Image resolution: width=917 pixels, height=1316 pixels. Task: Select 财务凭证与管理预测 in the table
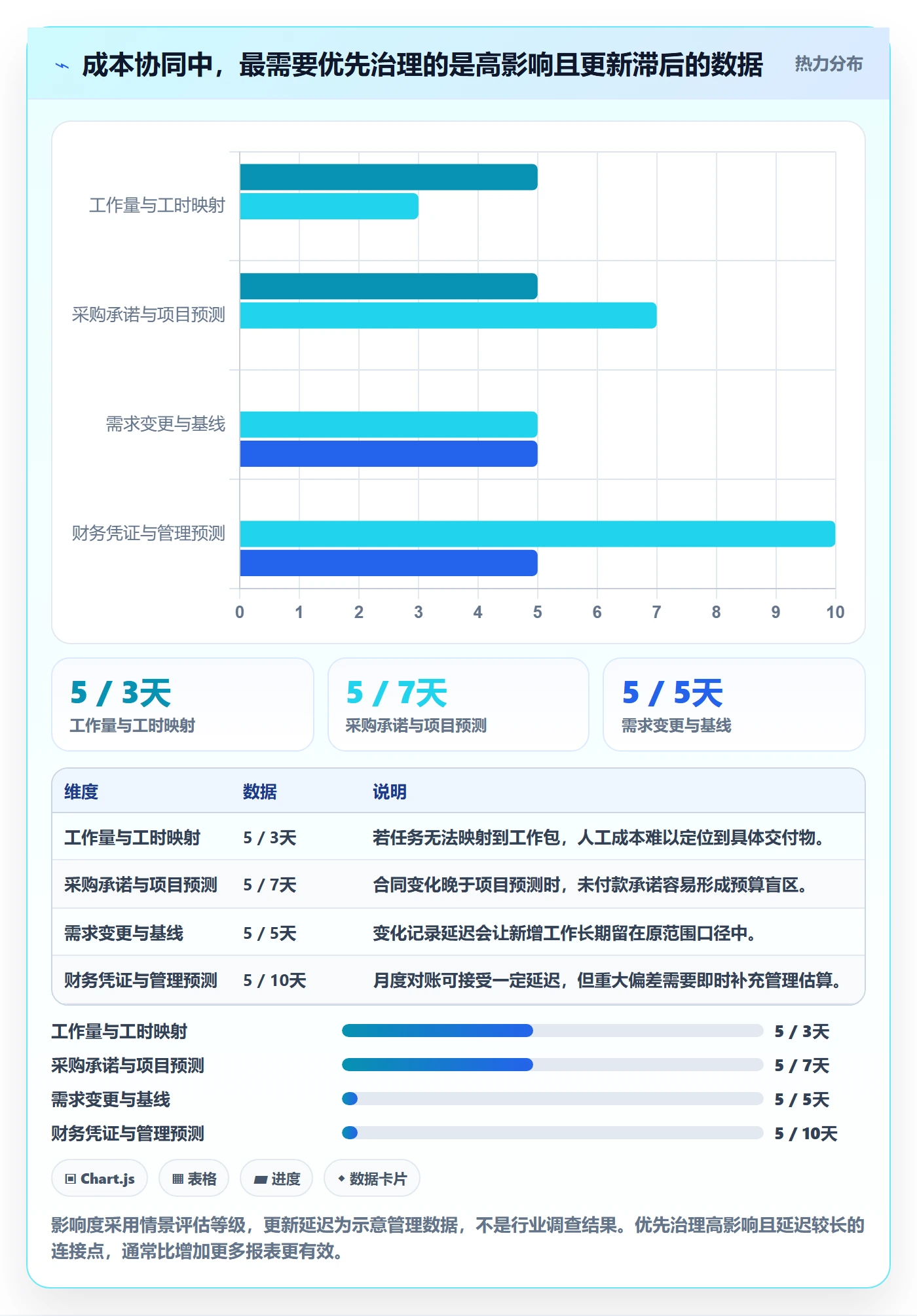pyautogui.click(x=141, y=980)
